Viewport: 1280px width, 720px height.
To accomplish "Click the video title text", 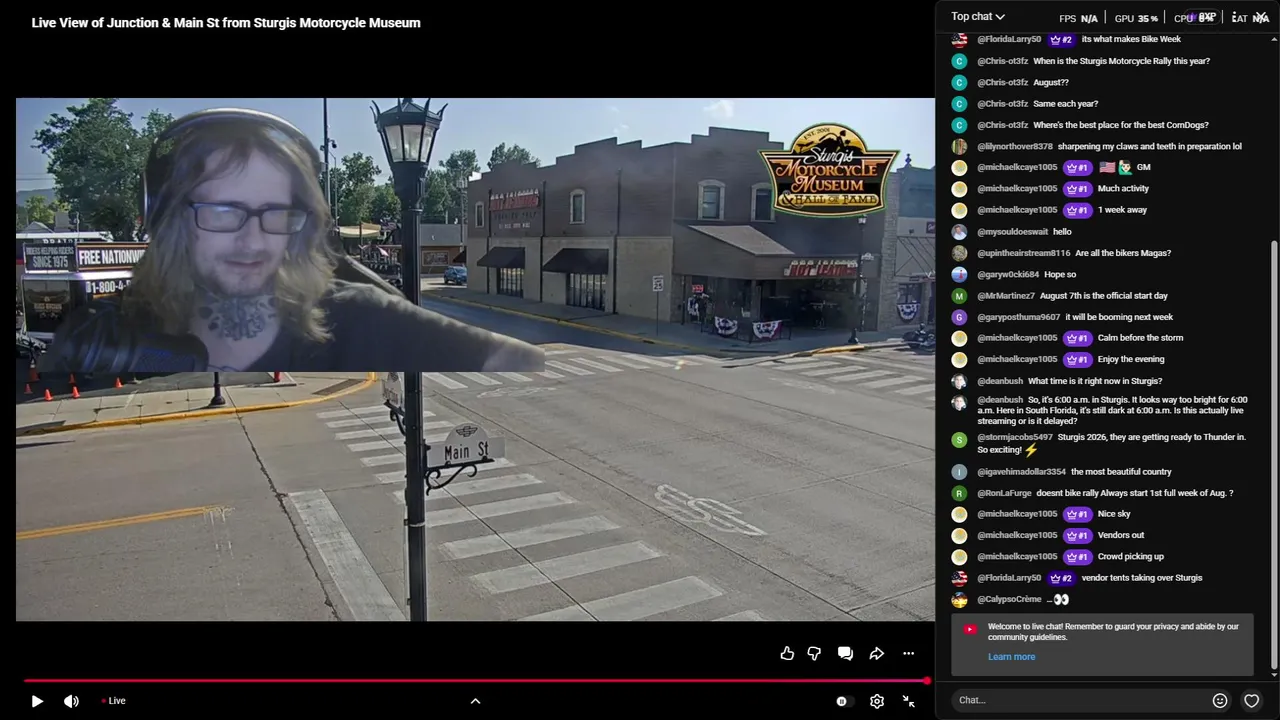I will coord(226,23).
